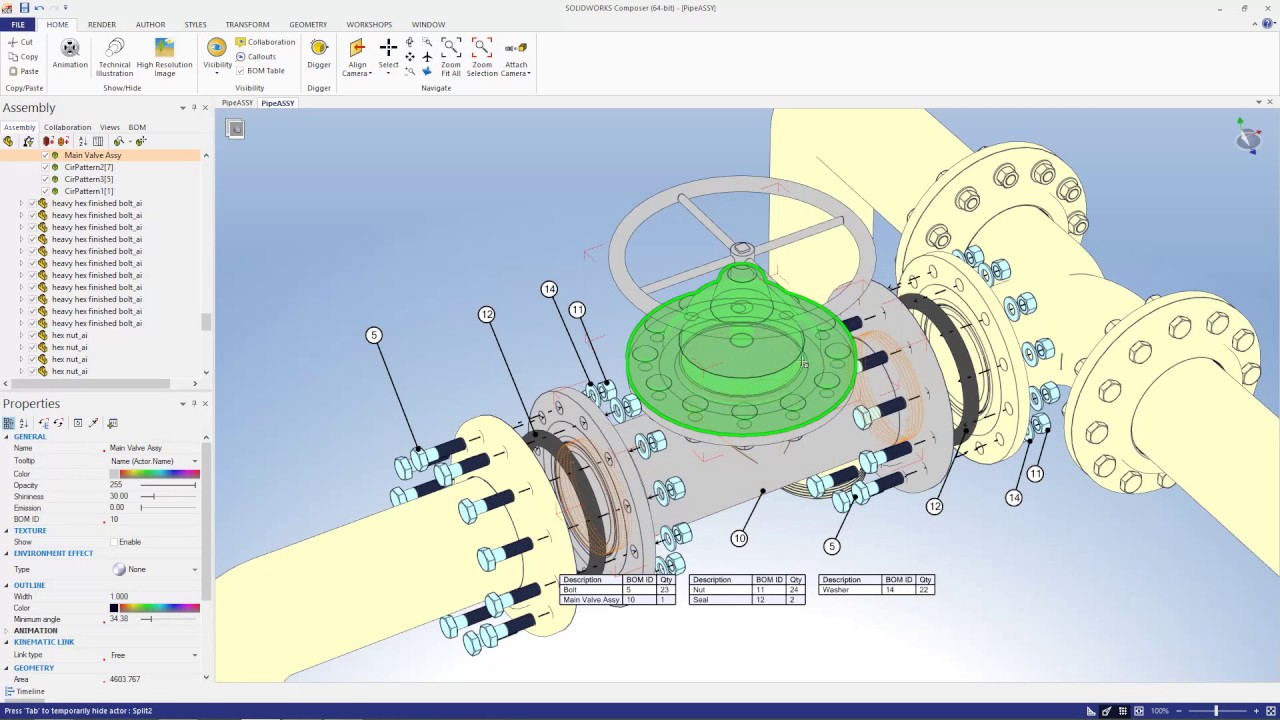The width and height of the screenshot is (1280, 720).
Task: Click the Attach Camera icon
Action: point(515,48)
